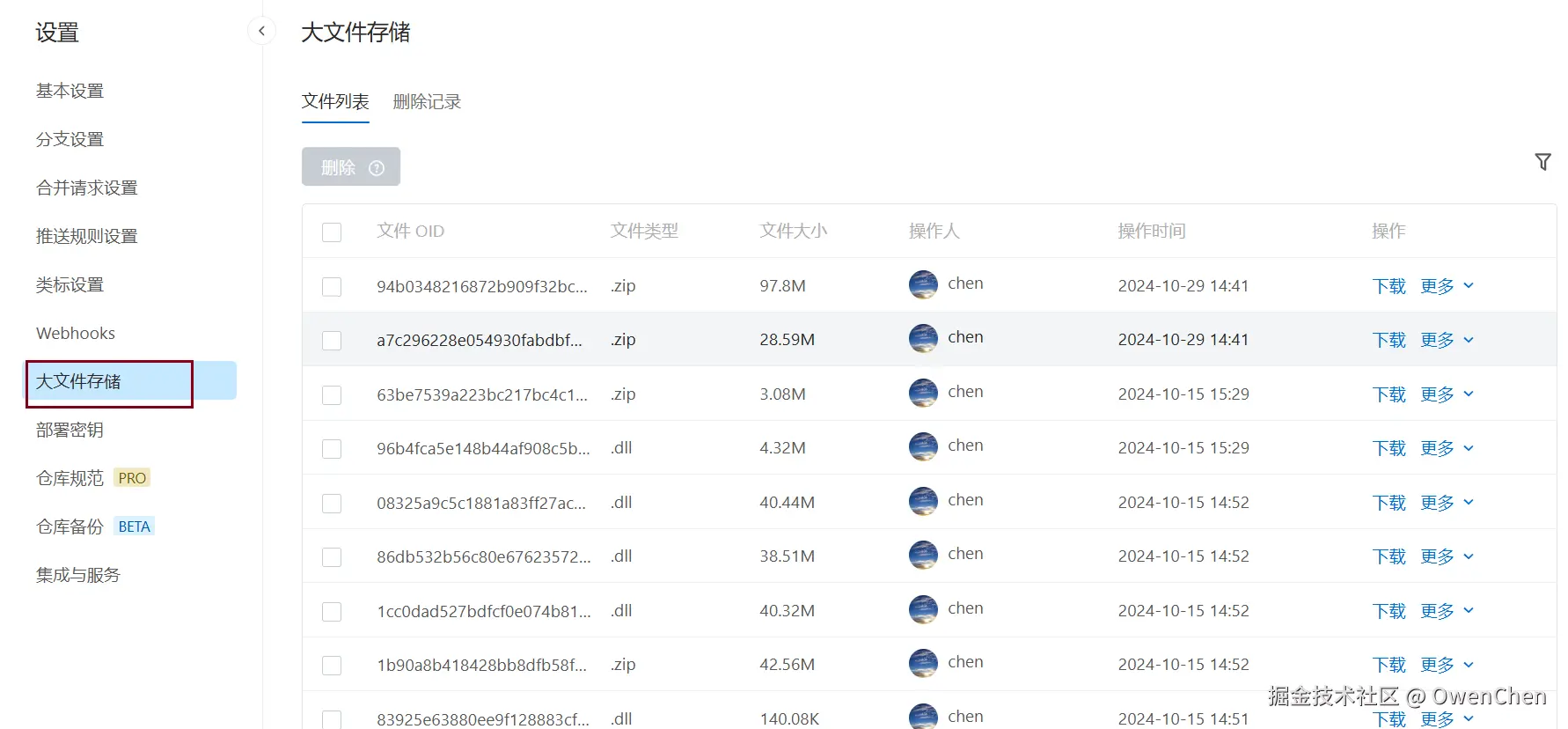Open 仓库规范 PRO in the sidebar
Viewport: 1568px width, 729px height.
92,478
